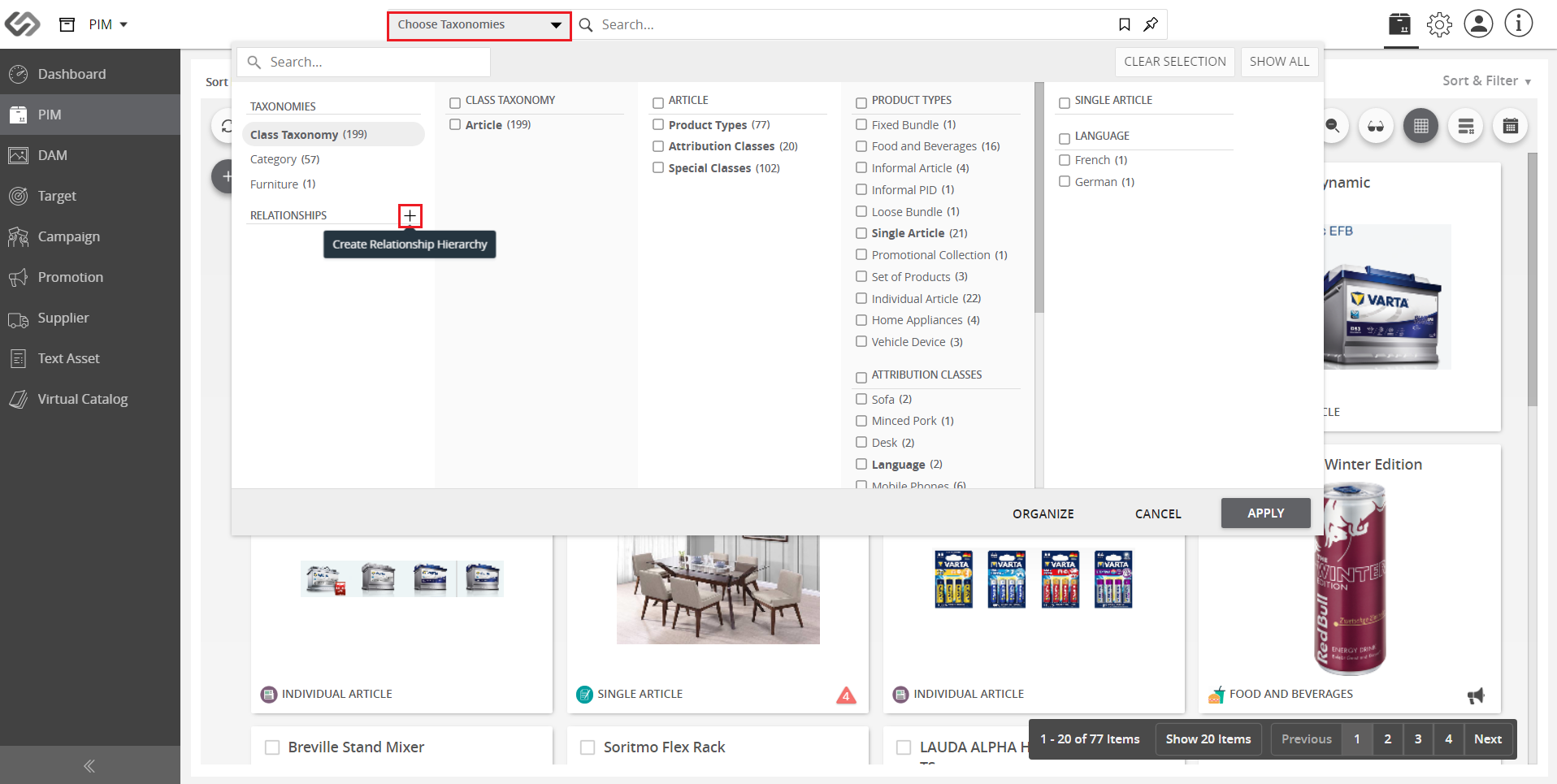This screenshot has width=1557, height=784.
Task: Click the bookmark icon in search bar
Action: click(1125, 24)
